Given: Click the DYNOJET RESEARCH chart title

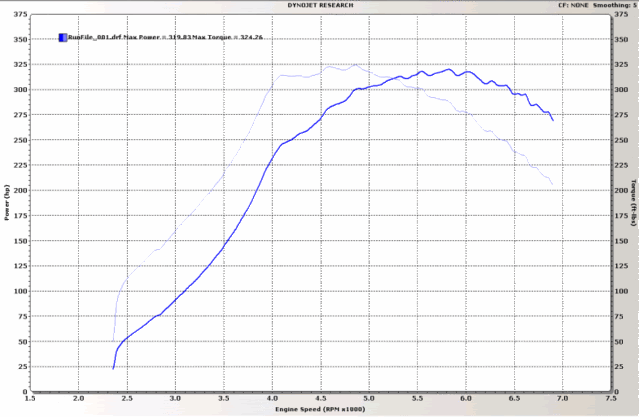Looking at the screenshot, I should [x=320, y=5].
